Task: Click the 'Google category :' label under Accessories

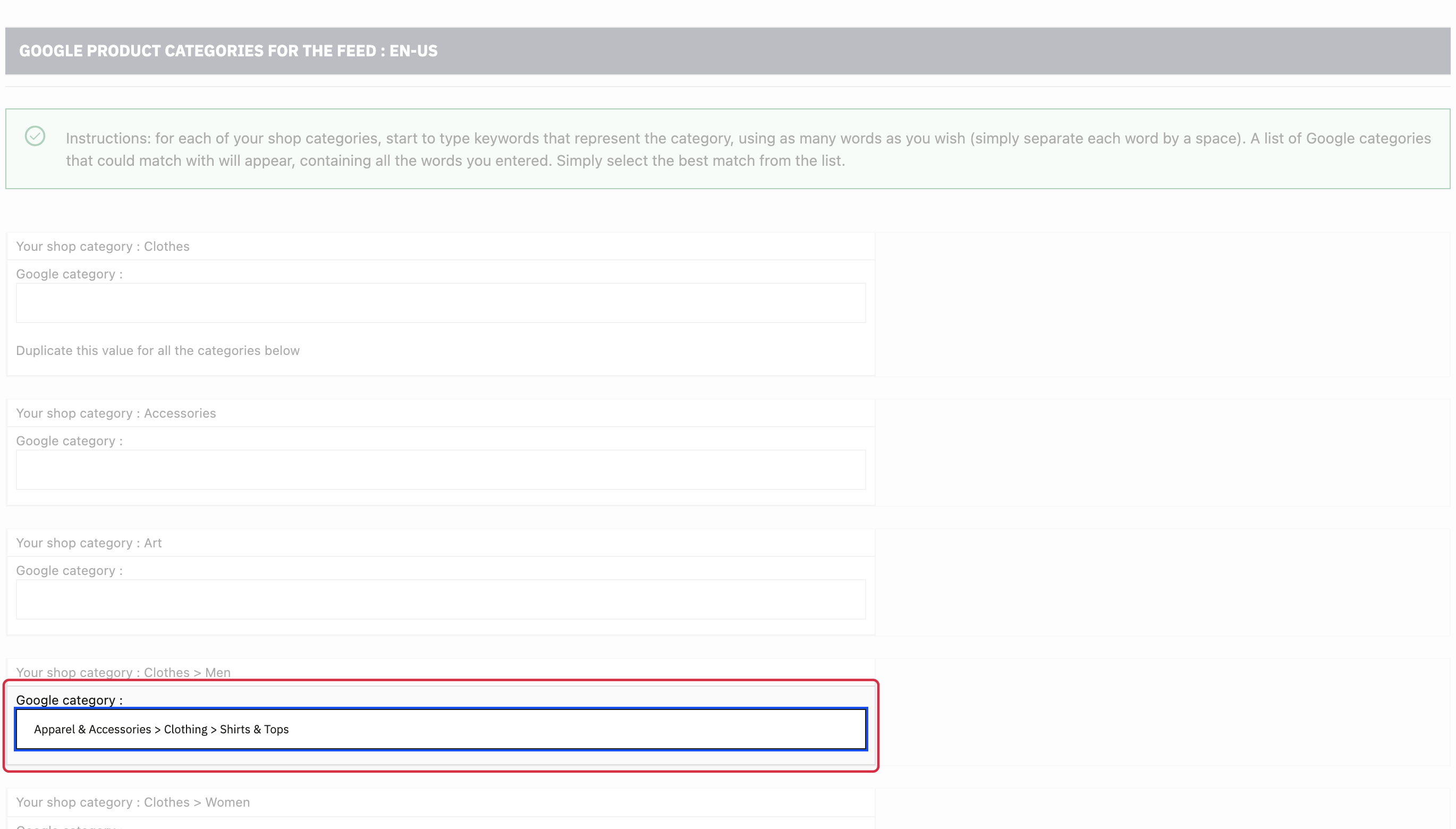Action: coord(70,441)
